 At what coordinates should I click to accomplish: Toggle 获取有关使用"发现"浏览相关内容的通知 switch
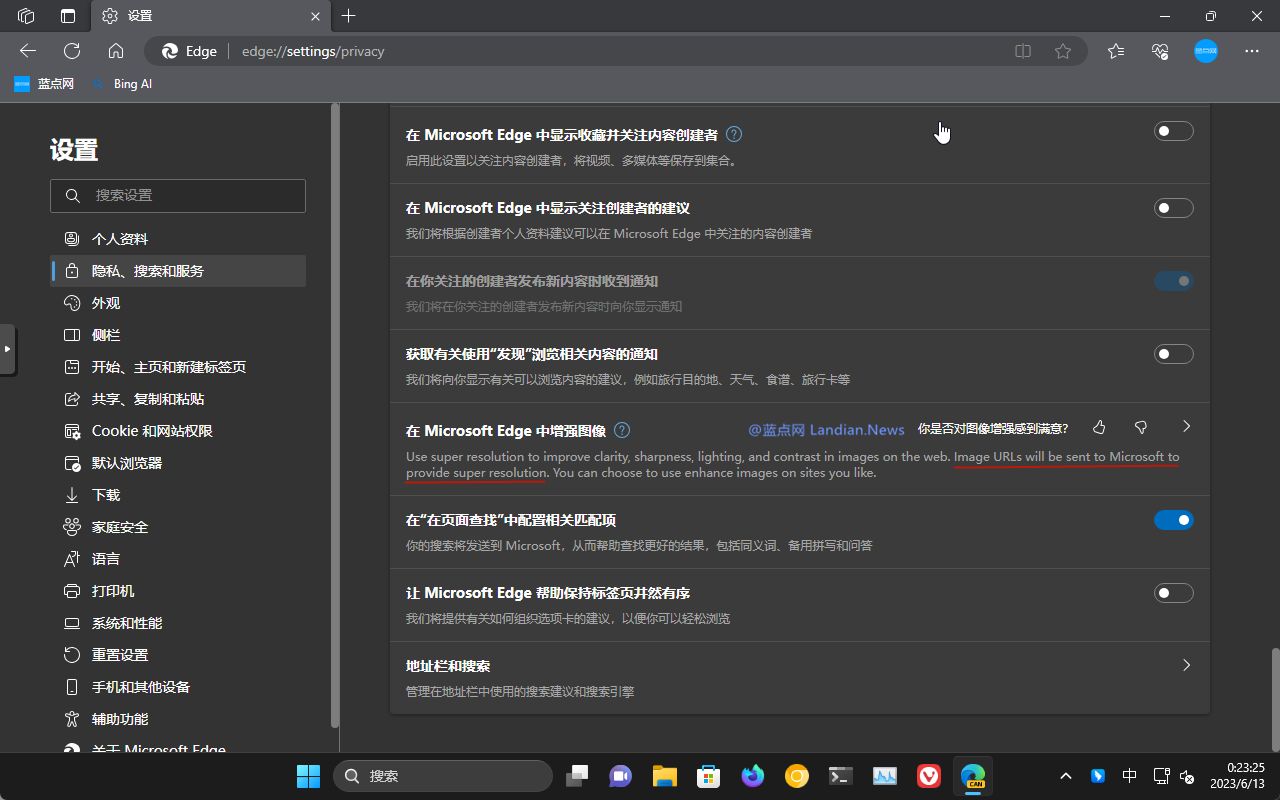1174,354
